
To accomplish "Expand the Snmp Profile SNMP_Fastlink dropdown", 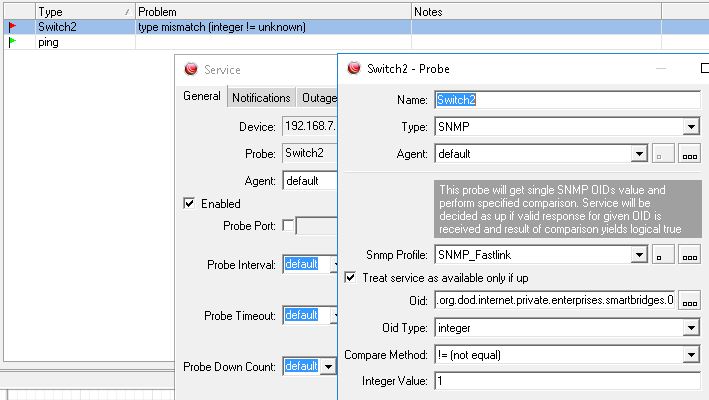I will [x=639, y=255].
